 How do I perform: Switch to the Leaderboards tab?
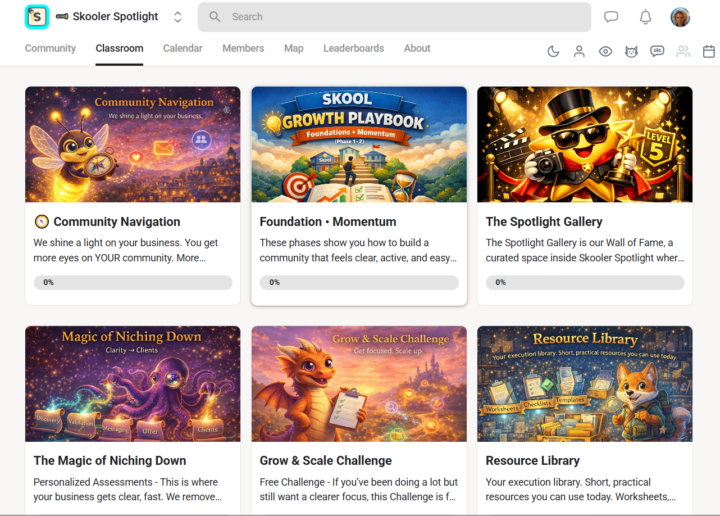tap(354, 48)
